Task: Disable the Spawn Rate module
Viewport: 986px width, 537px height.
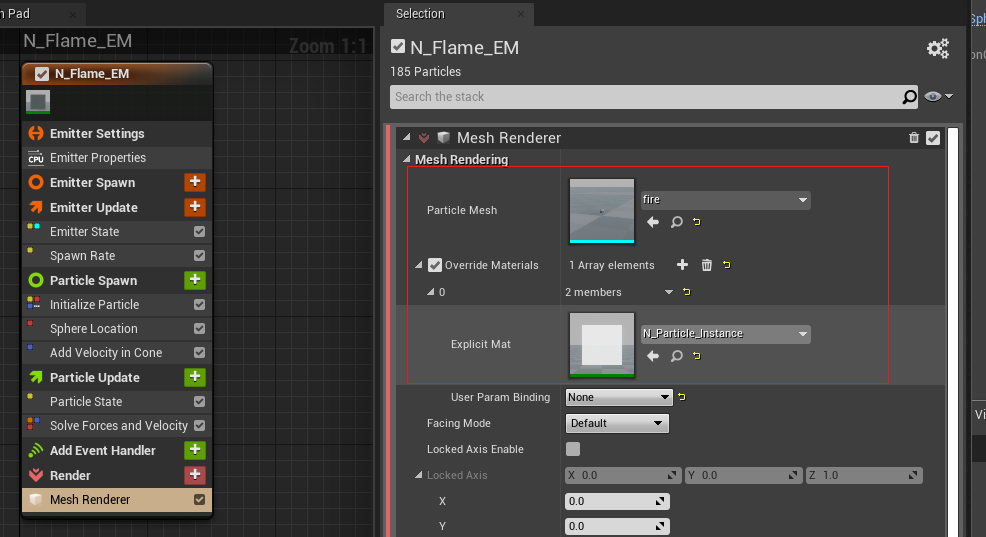Action: click(x=199, y=255)
